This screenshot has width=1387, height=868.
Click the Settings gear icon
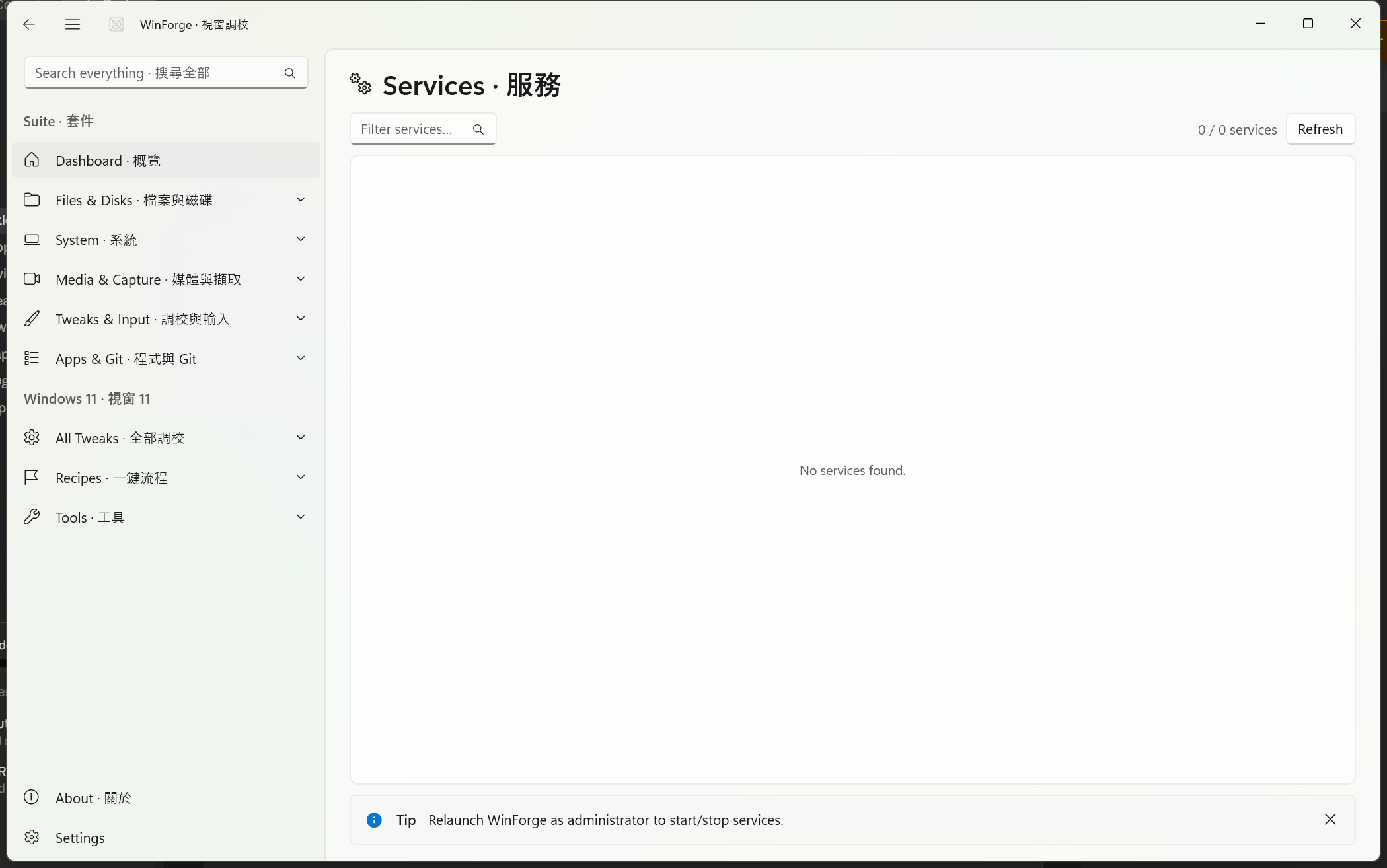[x=32, y=837]
